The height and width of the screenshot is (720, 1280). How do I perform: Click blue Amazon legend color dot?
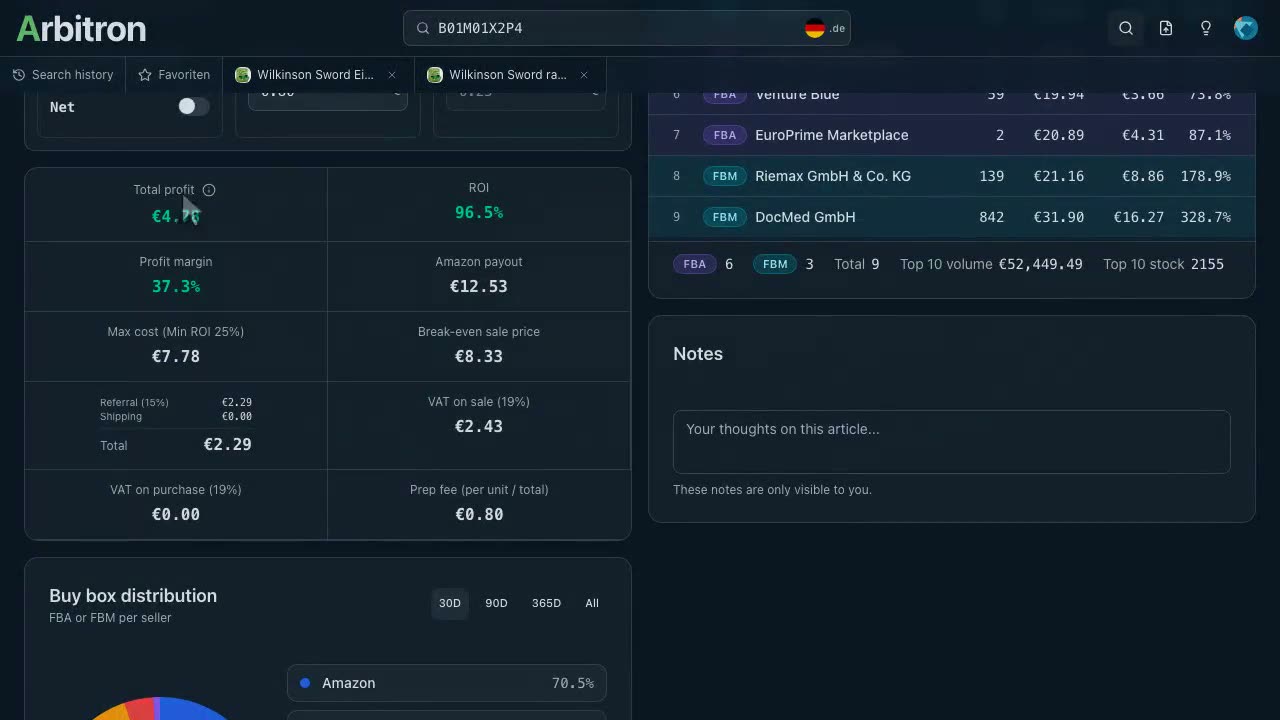click(305, 683)
